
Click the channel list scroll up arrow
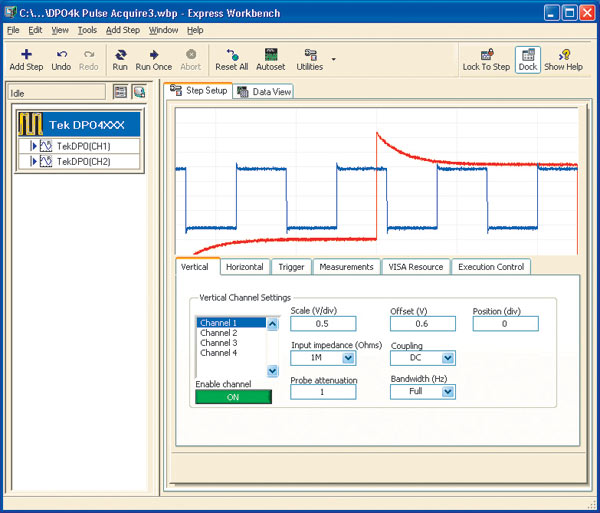(272, 324)
